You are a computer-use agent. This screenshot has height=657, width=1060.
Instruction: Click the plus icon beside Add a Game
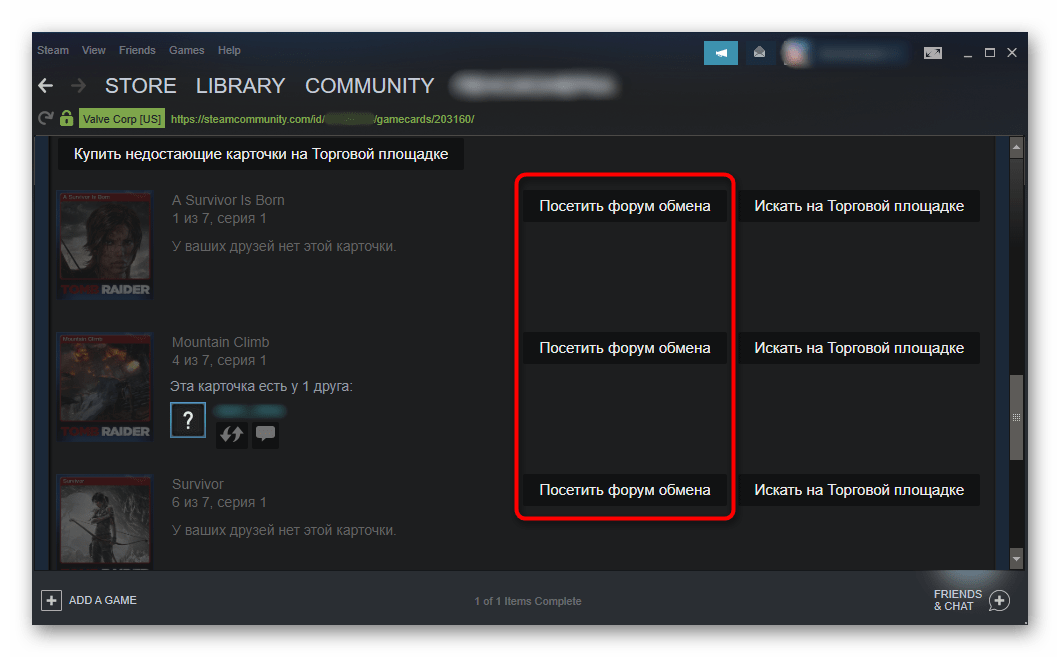click(51, 600)
